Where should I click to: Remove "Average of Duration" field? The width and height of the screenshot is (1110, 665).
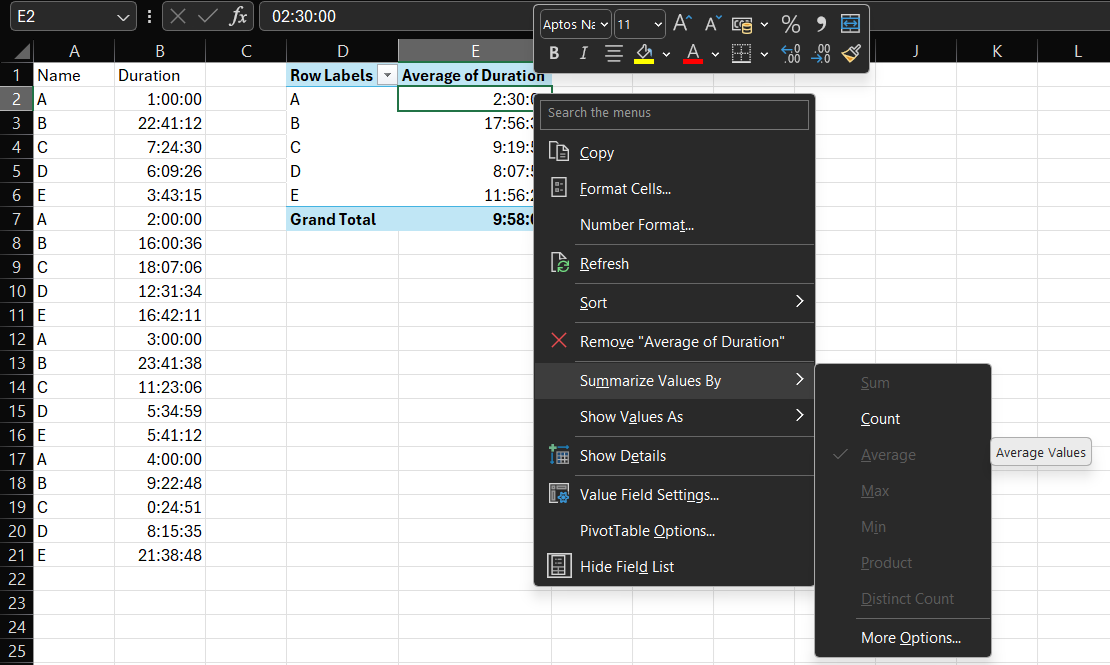674,341
